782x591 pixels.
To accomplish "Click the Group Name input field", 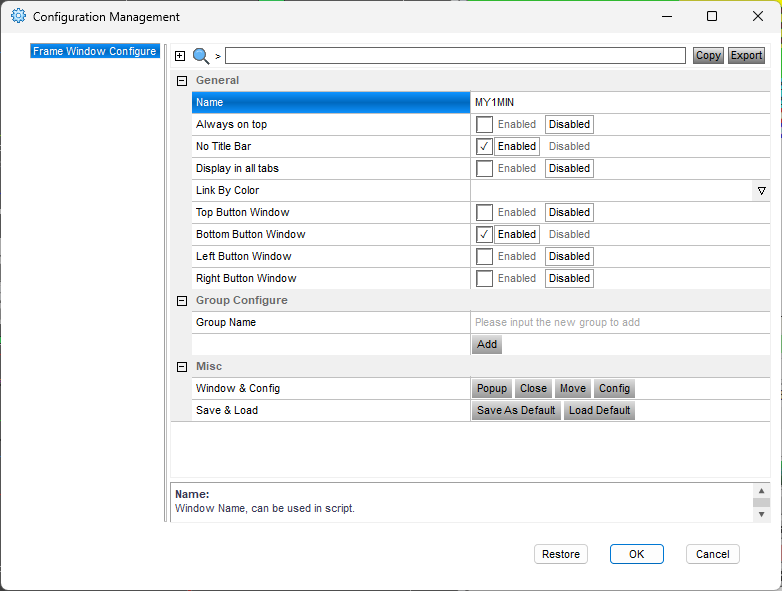I will 620,323.
